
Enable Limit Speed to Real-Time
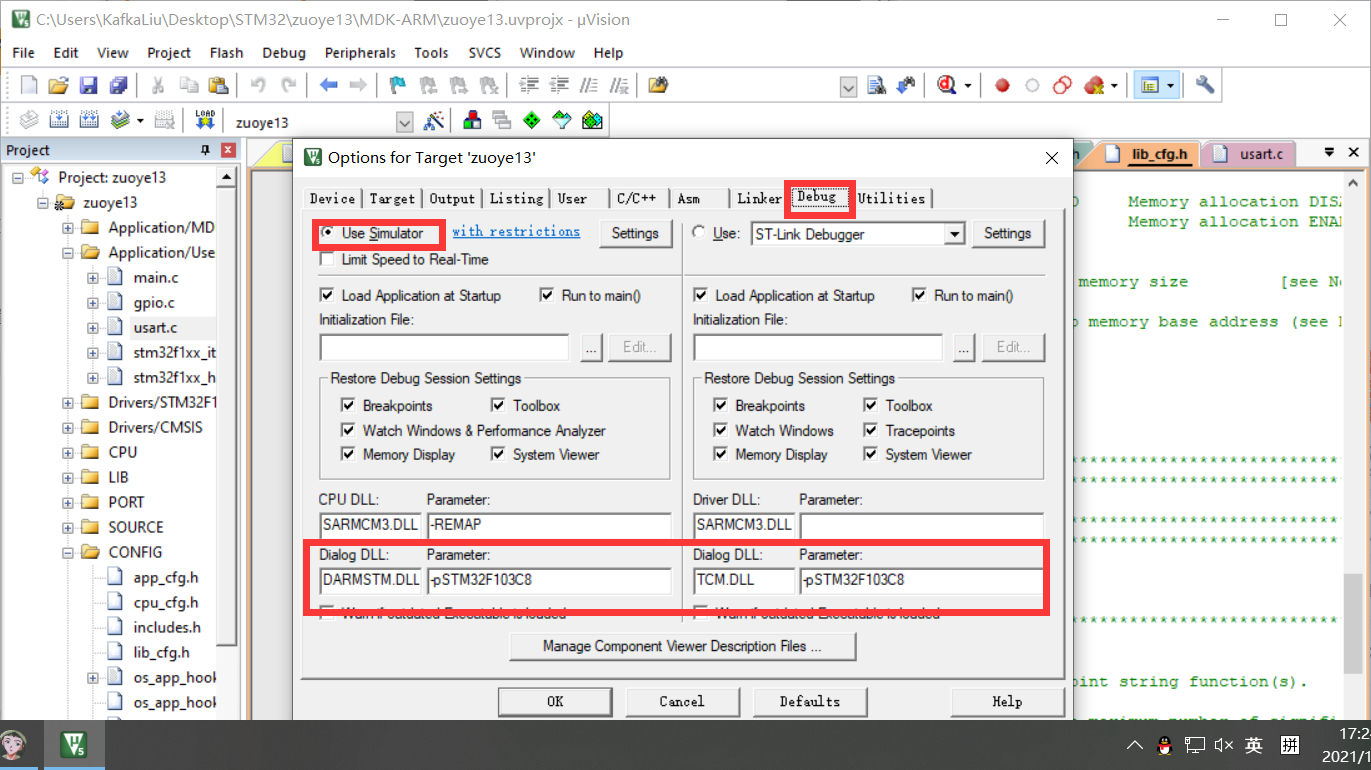[327, 259]
